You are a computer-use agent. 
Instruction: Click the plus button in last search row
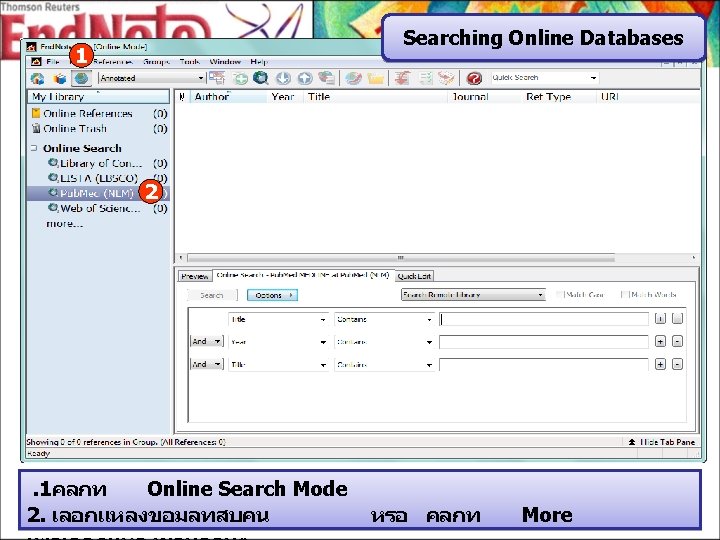(x=660, y=365)
